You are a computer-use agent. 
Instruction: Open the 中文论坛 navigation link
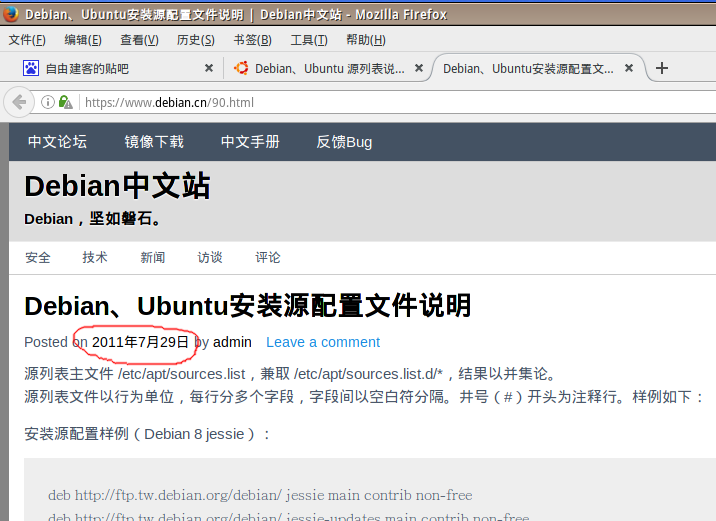pos(57,142)
